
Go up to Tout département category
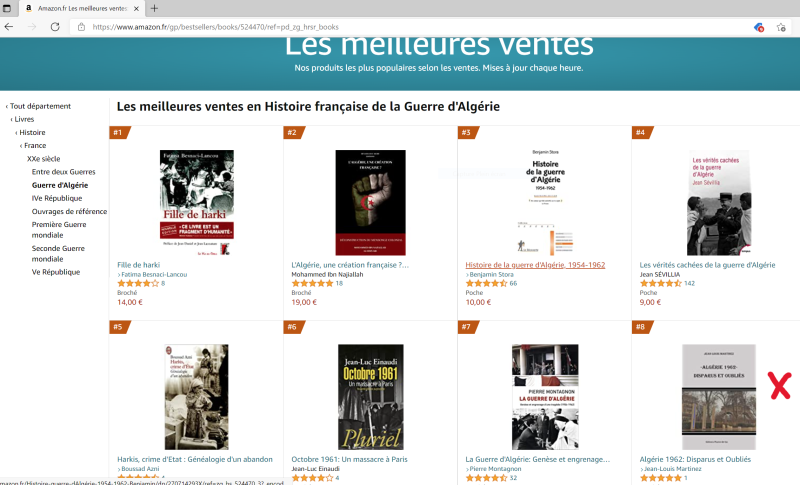coord(38,106)
